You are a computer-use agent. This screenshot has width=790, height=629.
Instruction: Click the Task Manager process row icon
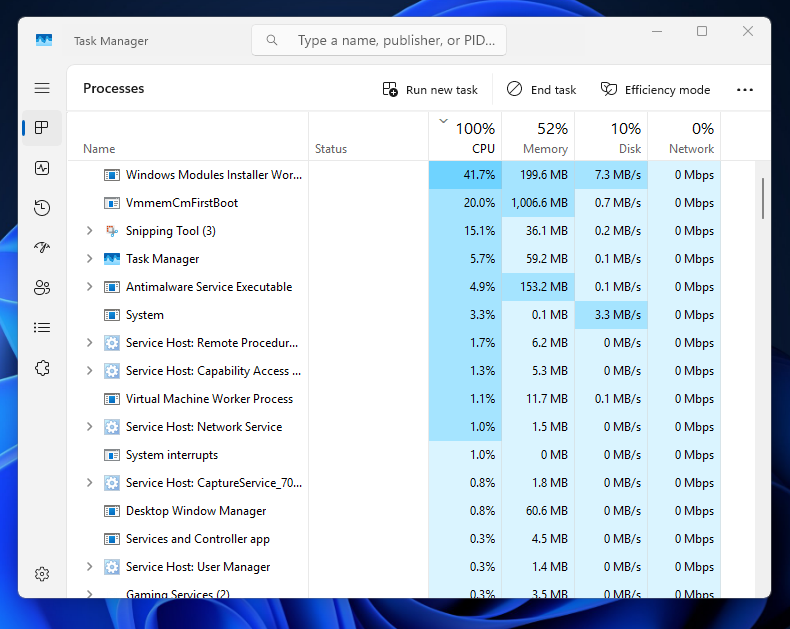point(111,259)
